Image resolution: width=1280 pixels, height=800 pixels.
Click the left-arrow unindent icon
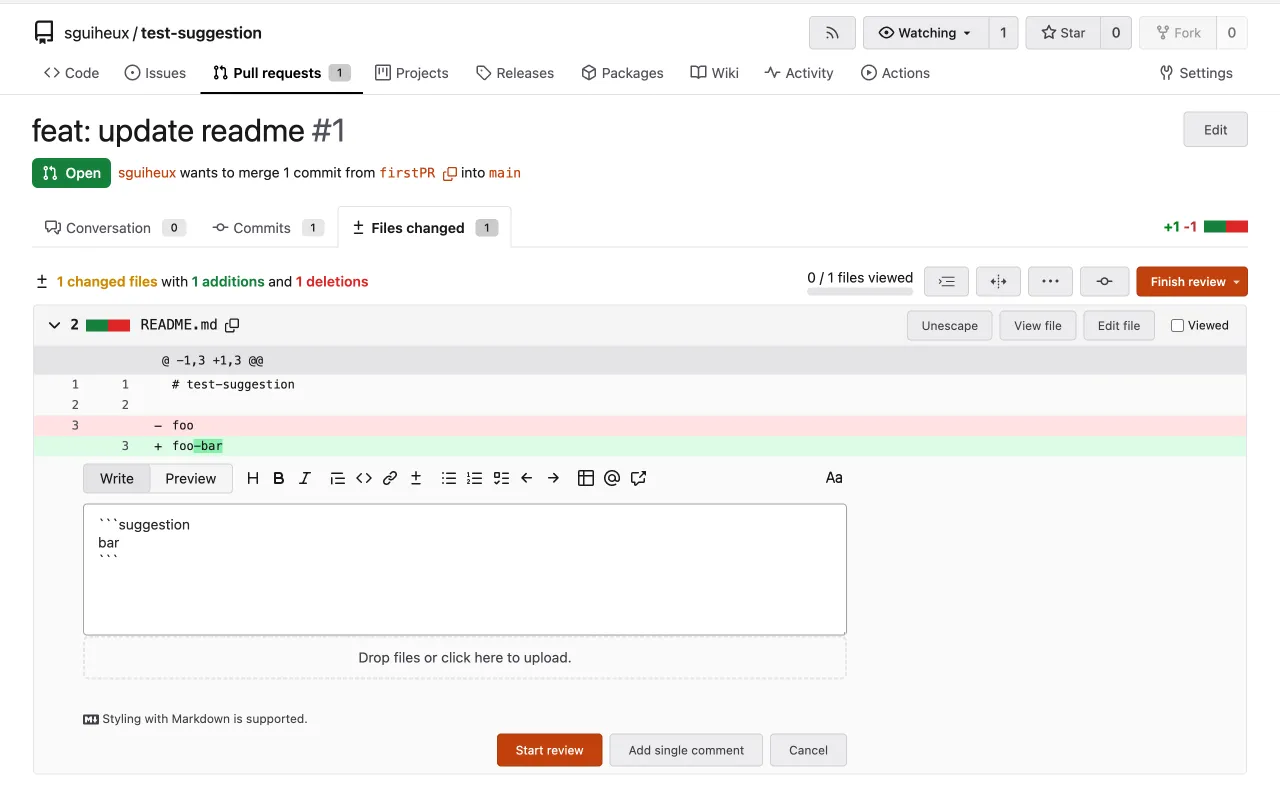tap(527, 478)
